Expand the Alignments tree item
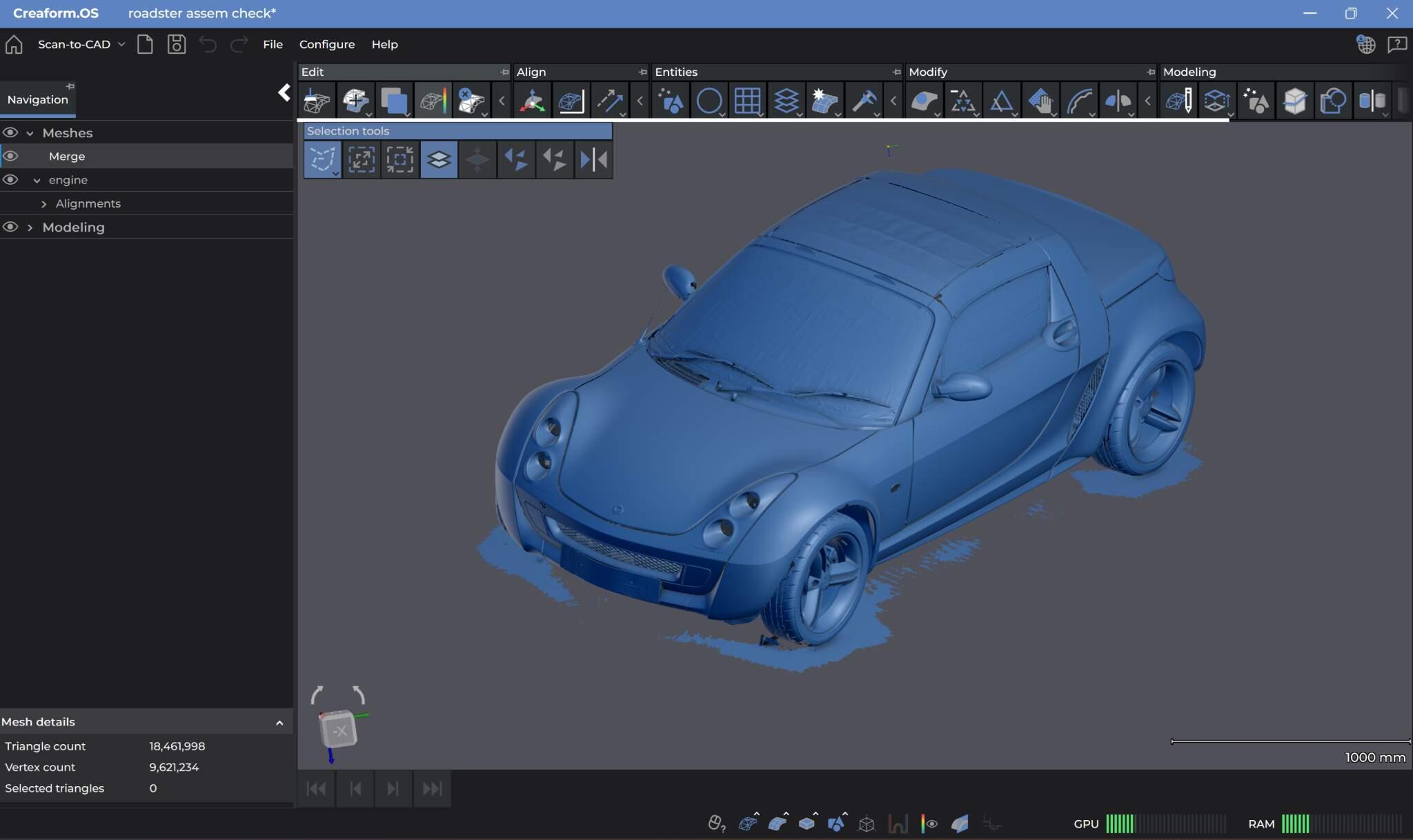Screen dimensions: 1413x840 [x=44, y=204]
